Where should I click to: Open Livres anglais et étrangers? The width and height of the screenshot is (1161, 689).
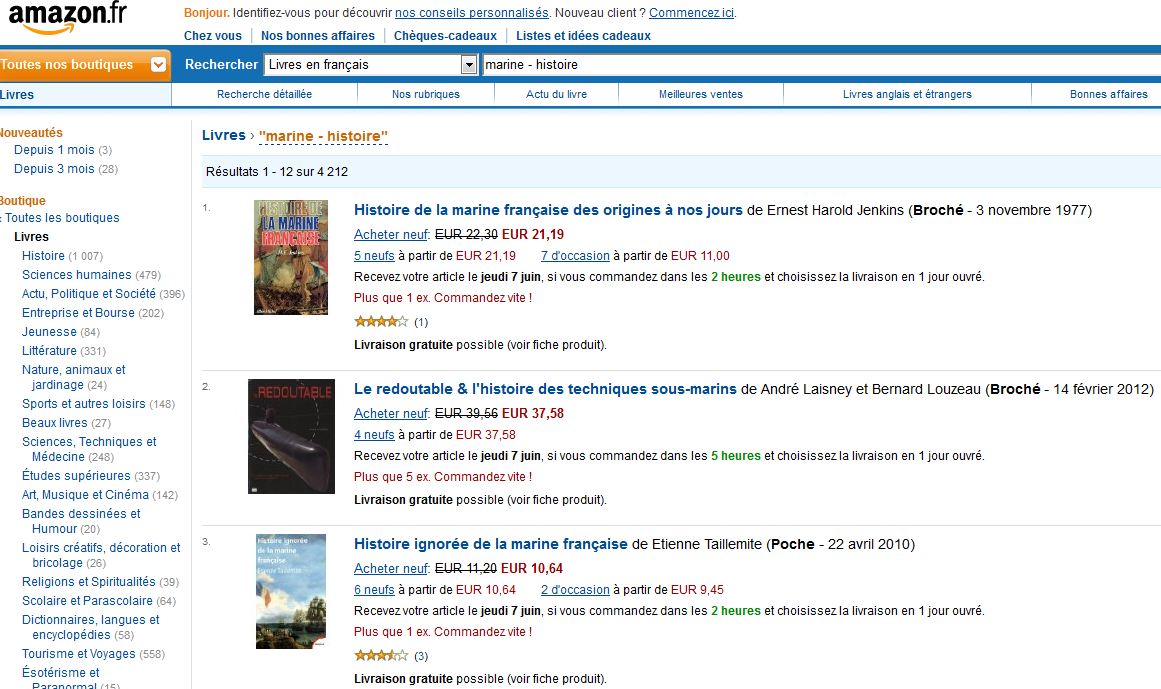(x=907, y=94)
